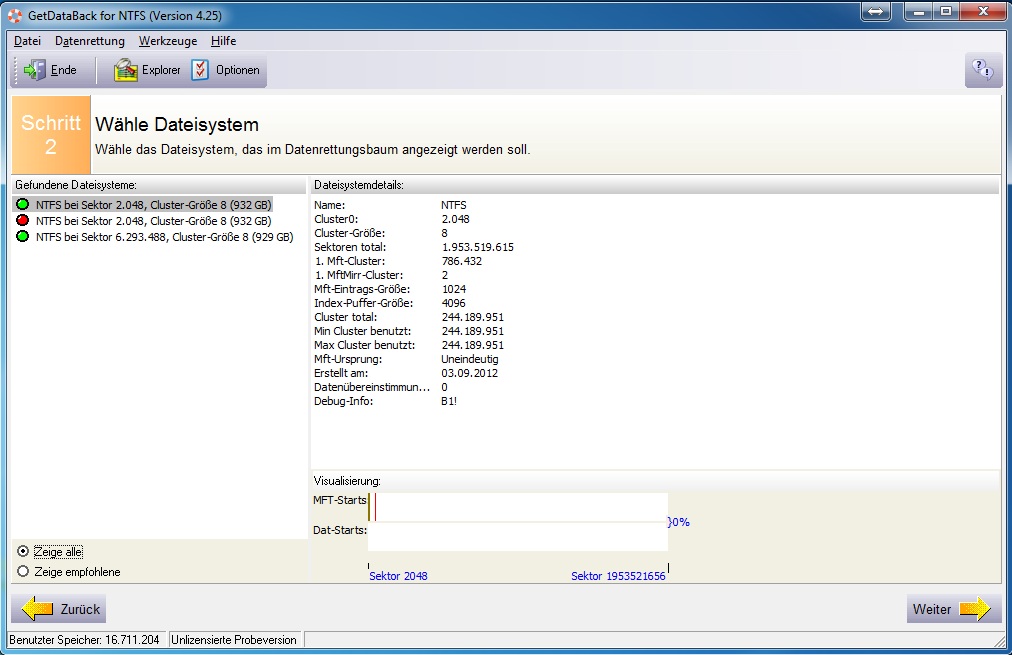Viewport: 1012px width, 655px height.
Task: Click green dot of NTFS at Sektor 6.293.488
Action: [x=23, y=237]
